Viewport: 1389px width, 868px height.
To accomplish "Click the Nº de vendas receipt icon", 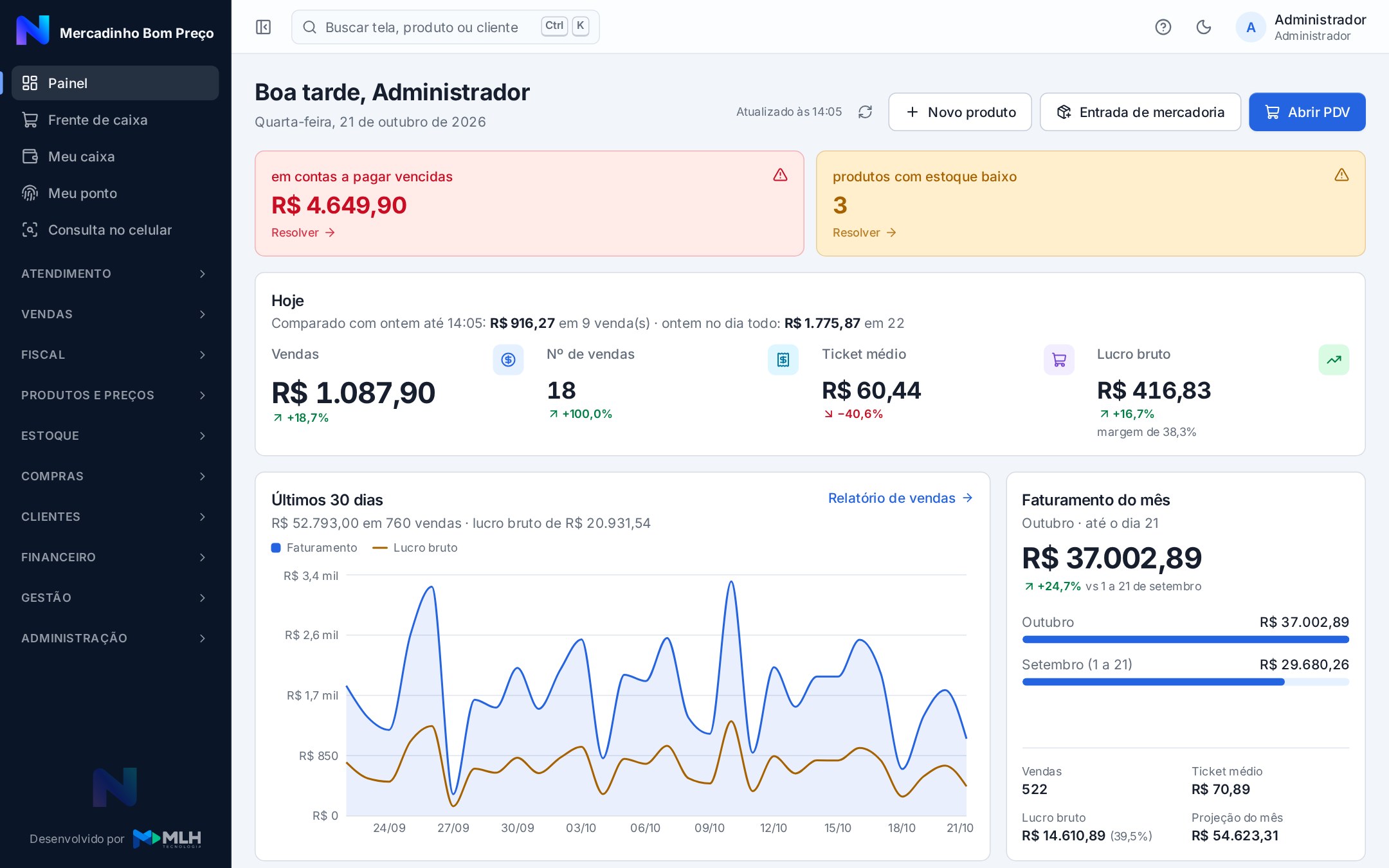I will pos(783,359).
